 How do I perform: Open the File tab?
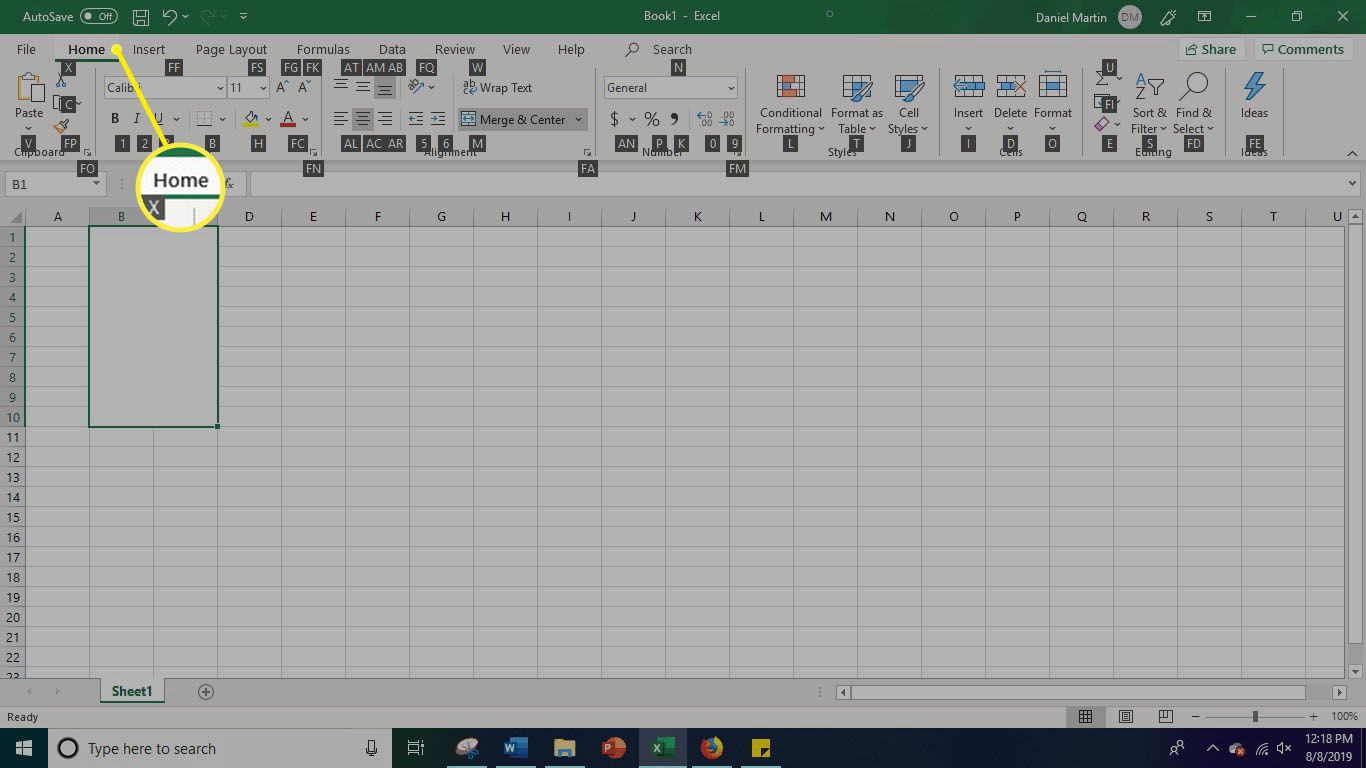tap(26, 49)
